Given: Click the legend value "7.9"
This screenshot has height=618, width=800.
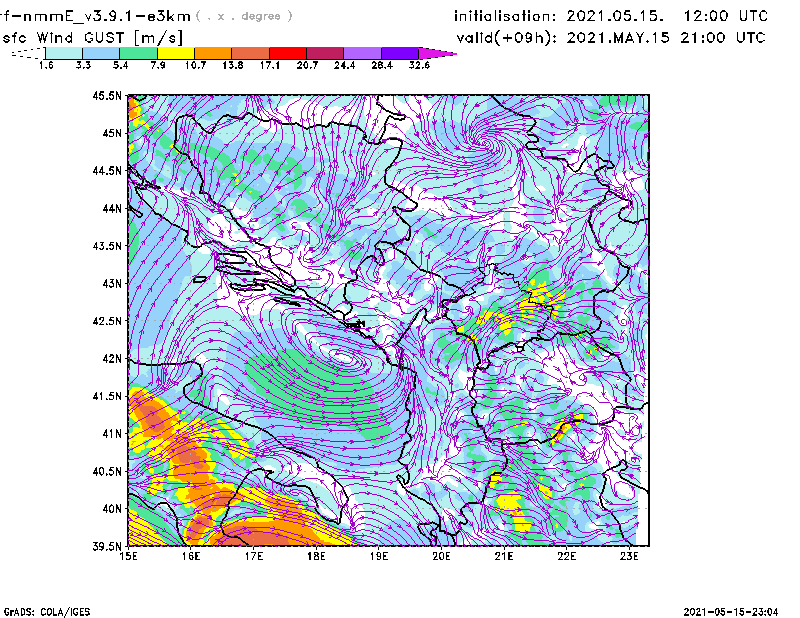Looking at the screenshot, I should (x=158, y=65).
